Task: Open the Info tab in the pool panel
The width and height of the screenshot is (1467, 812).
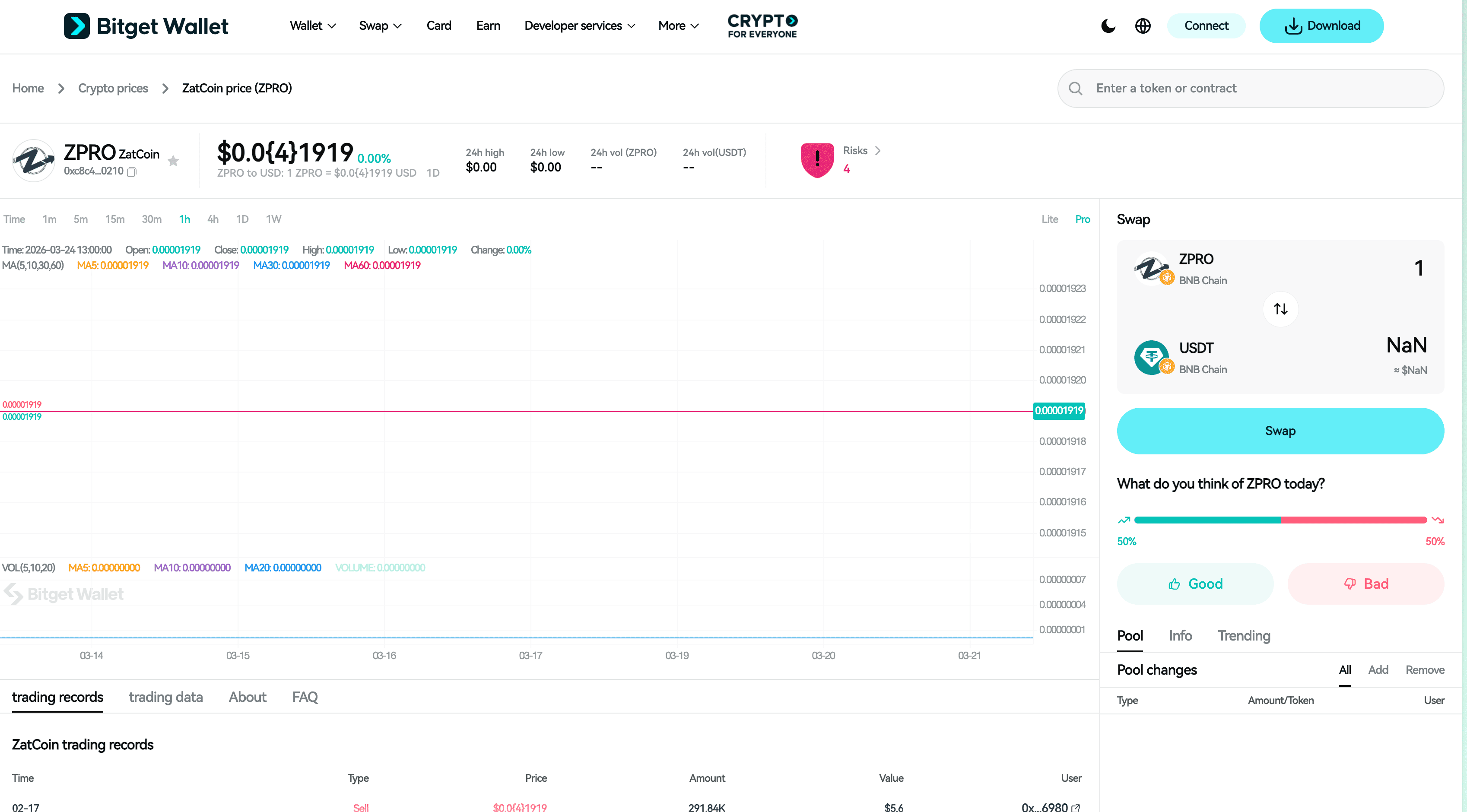Action: tap(1180, 636)
